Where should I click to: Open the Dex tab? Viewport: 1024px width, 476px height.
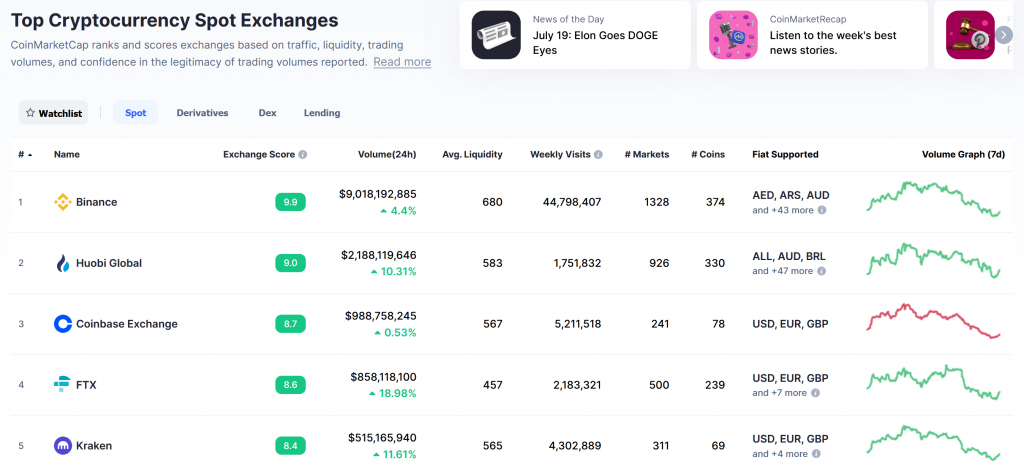268,112
